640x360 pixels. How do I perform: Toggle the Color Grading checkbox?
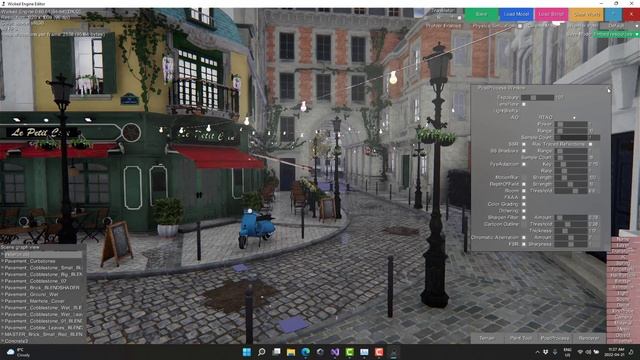pyautogui.click(x=524, y=204)
